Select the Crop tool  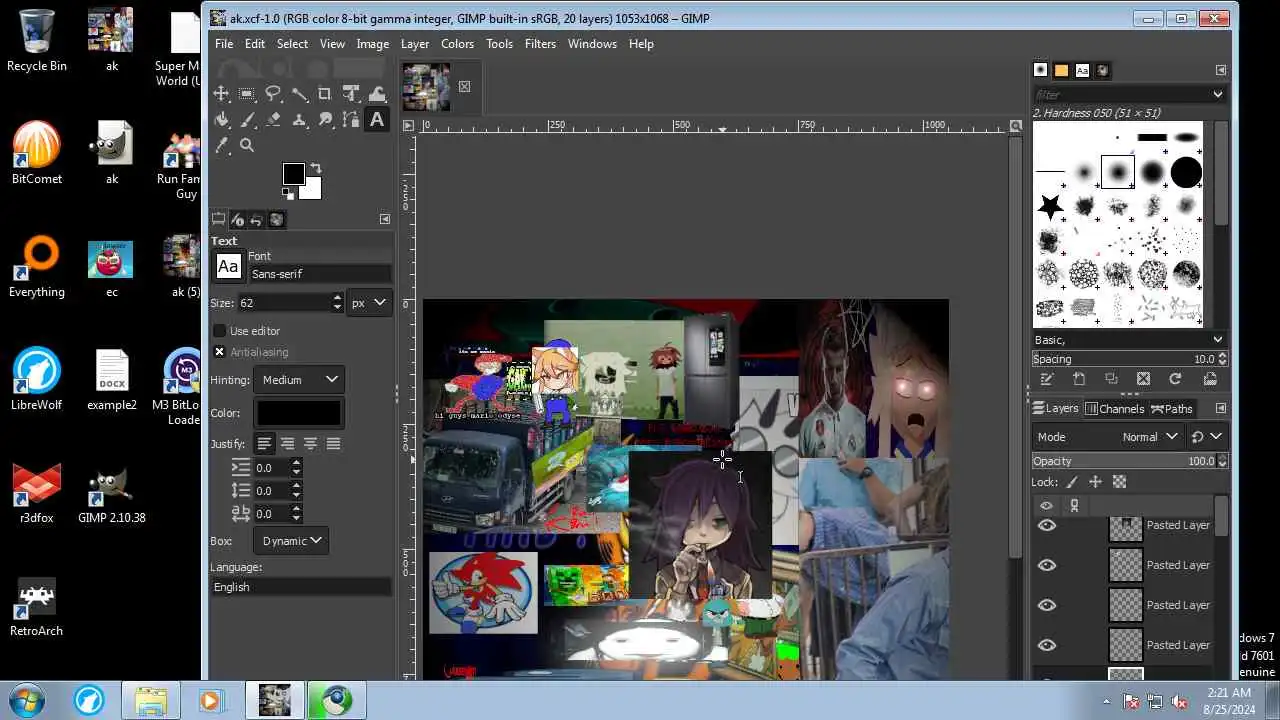325,94
